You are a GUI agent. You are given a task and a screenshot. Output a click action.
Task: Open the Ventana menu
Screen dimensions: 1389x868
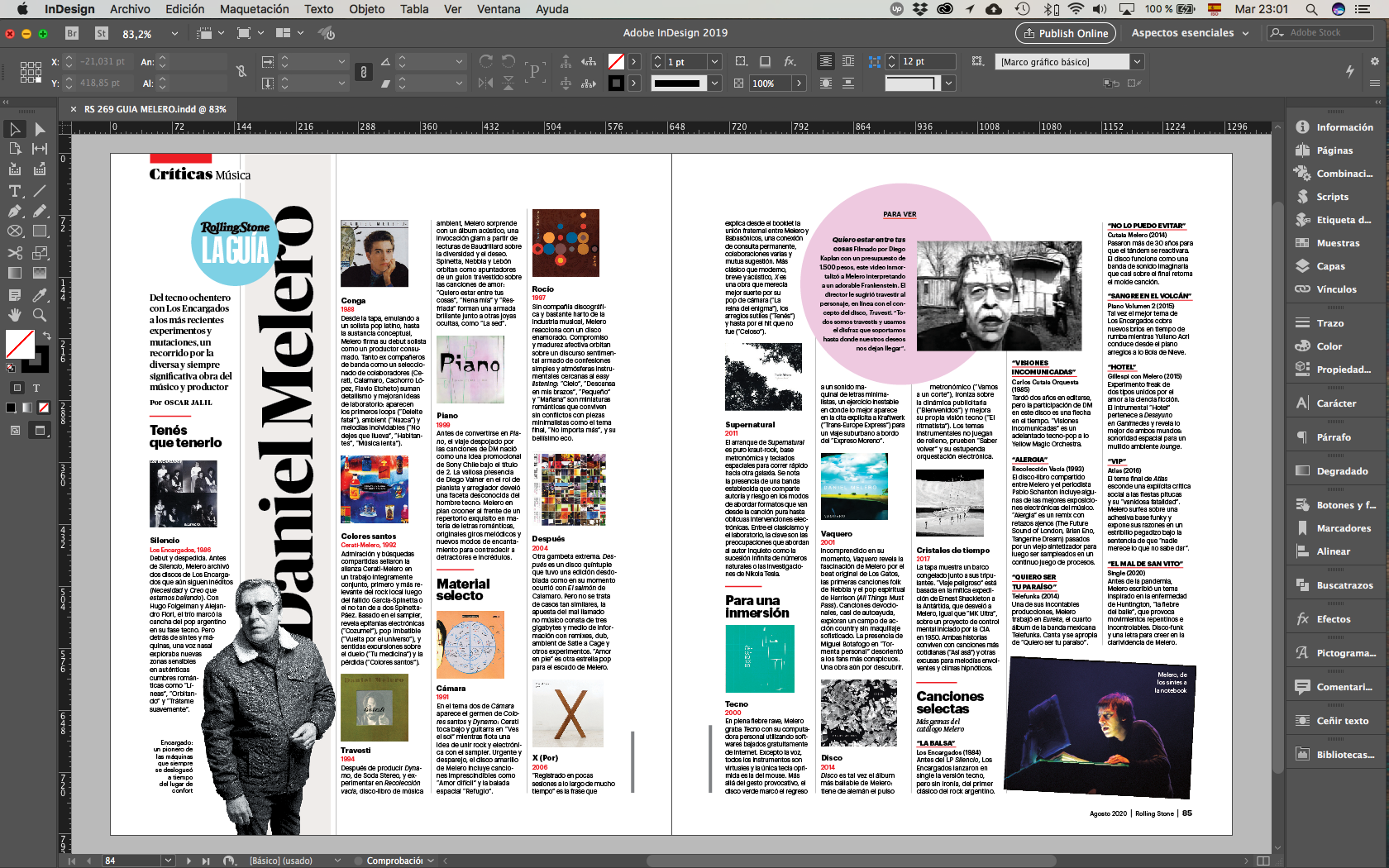click(x=499, y=9)
